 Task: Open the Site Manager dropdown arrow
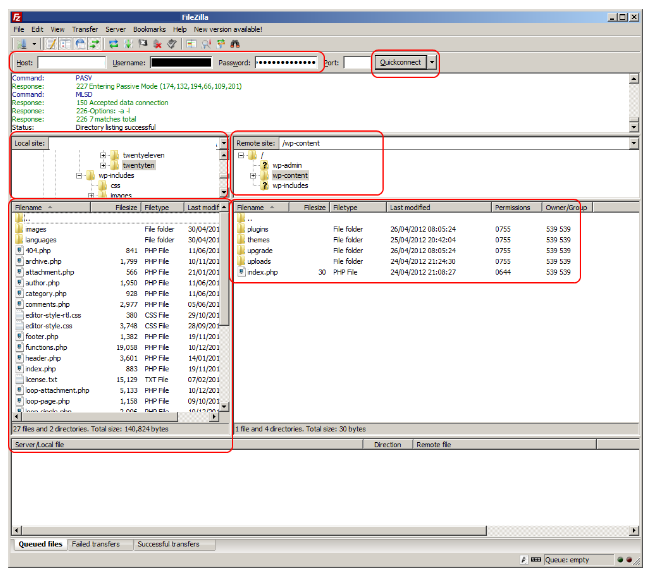pyautogui.click(x=34, y=44)
